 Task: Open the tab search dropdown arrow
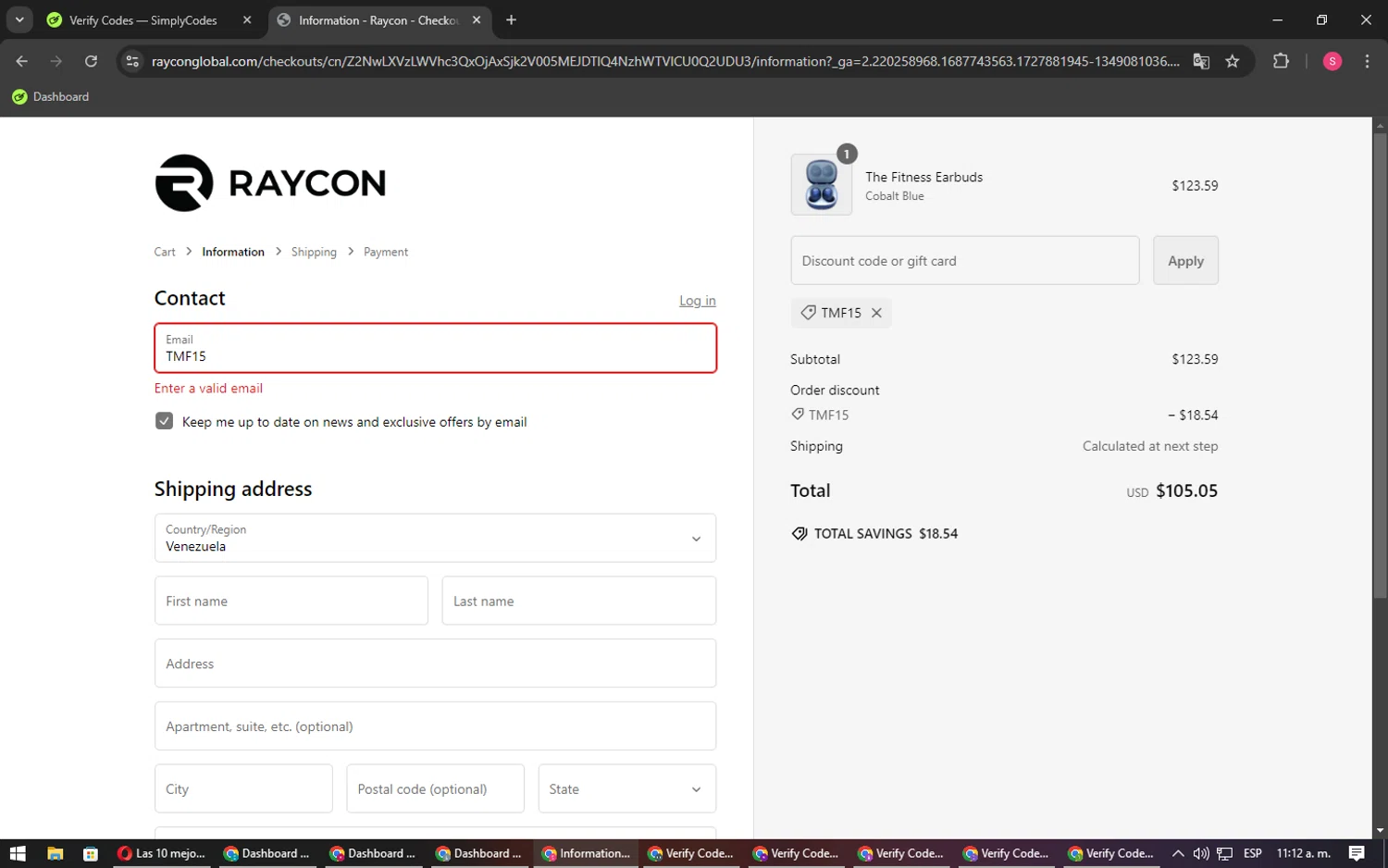19,19
